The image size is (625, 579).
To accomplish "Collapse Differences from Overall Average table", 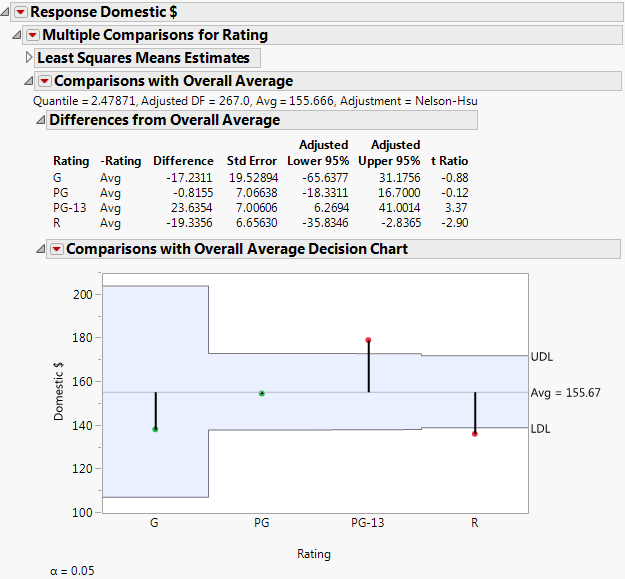I will pyautogui.click(x=40, y=120).
